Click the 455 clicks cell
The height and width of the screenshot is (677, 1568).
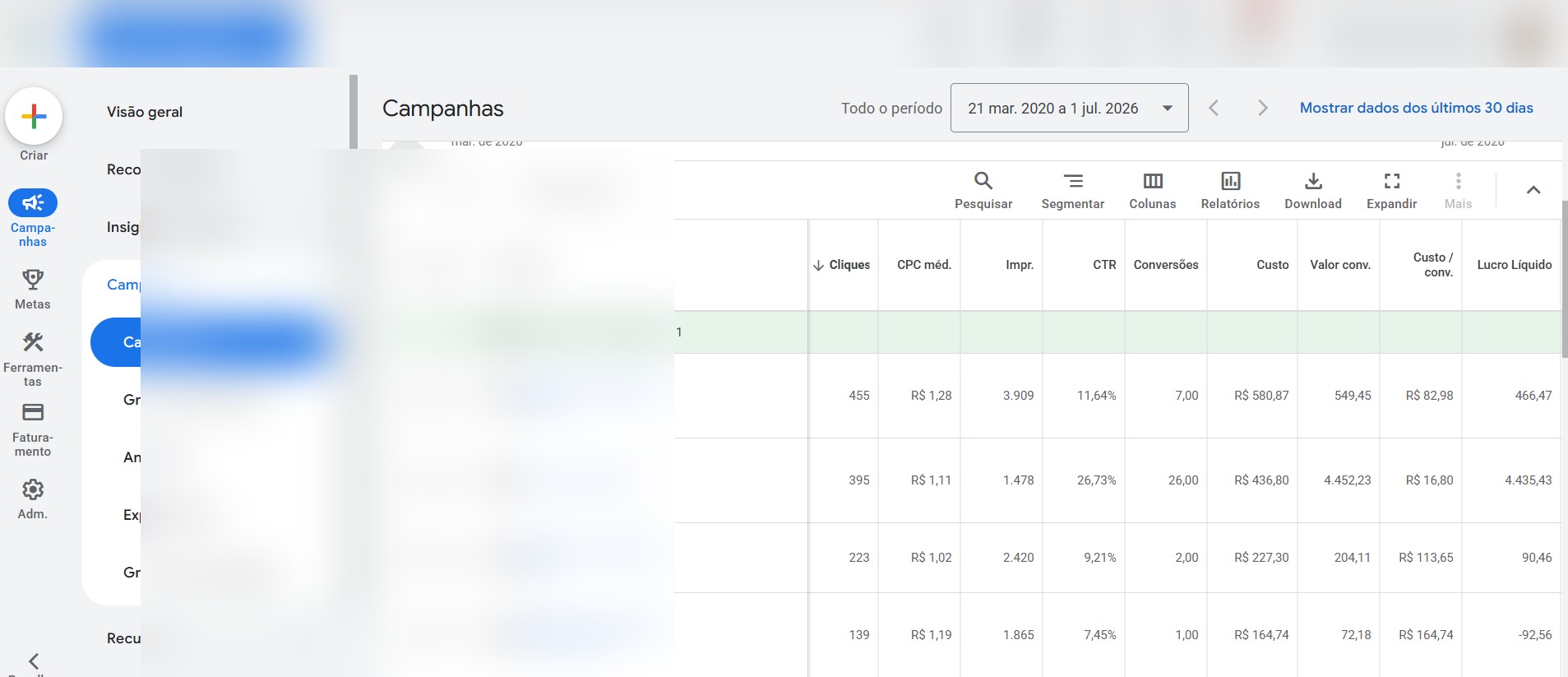point(859,396)
